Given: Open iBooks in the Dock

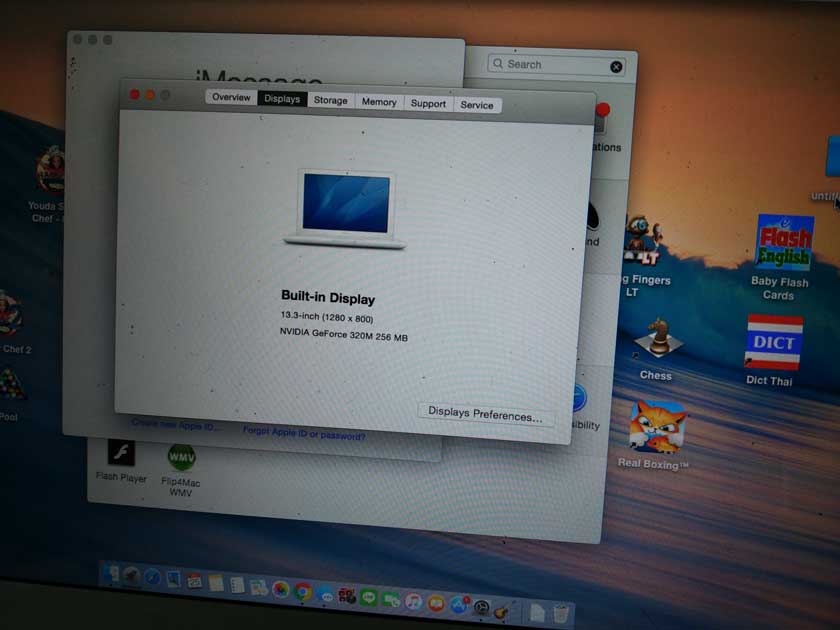Looking at the screenshot, I should (436, 604).
